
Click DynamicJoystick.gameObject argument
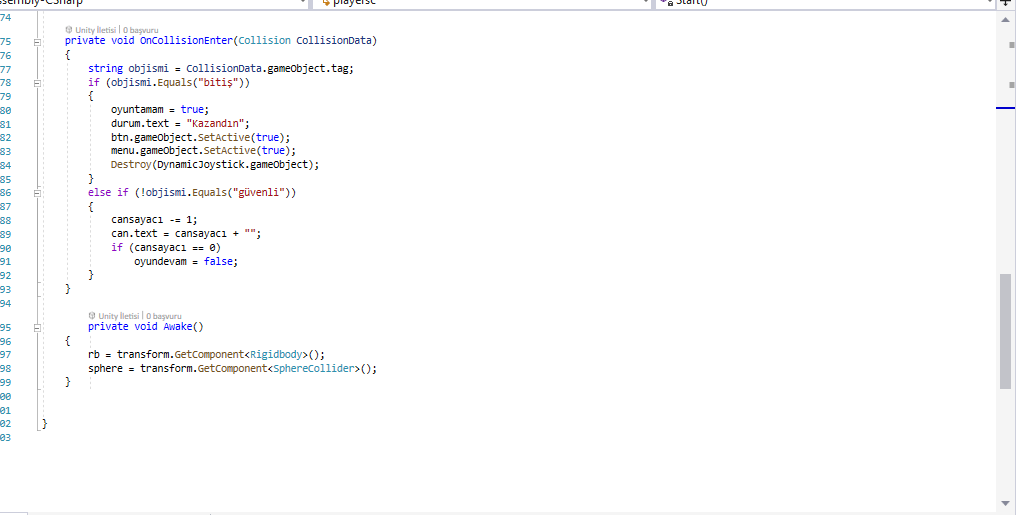(232, 165)
